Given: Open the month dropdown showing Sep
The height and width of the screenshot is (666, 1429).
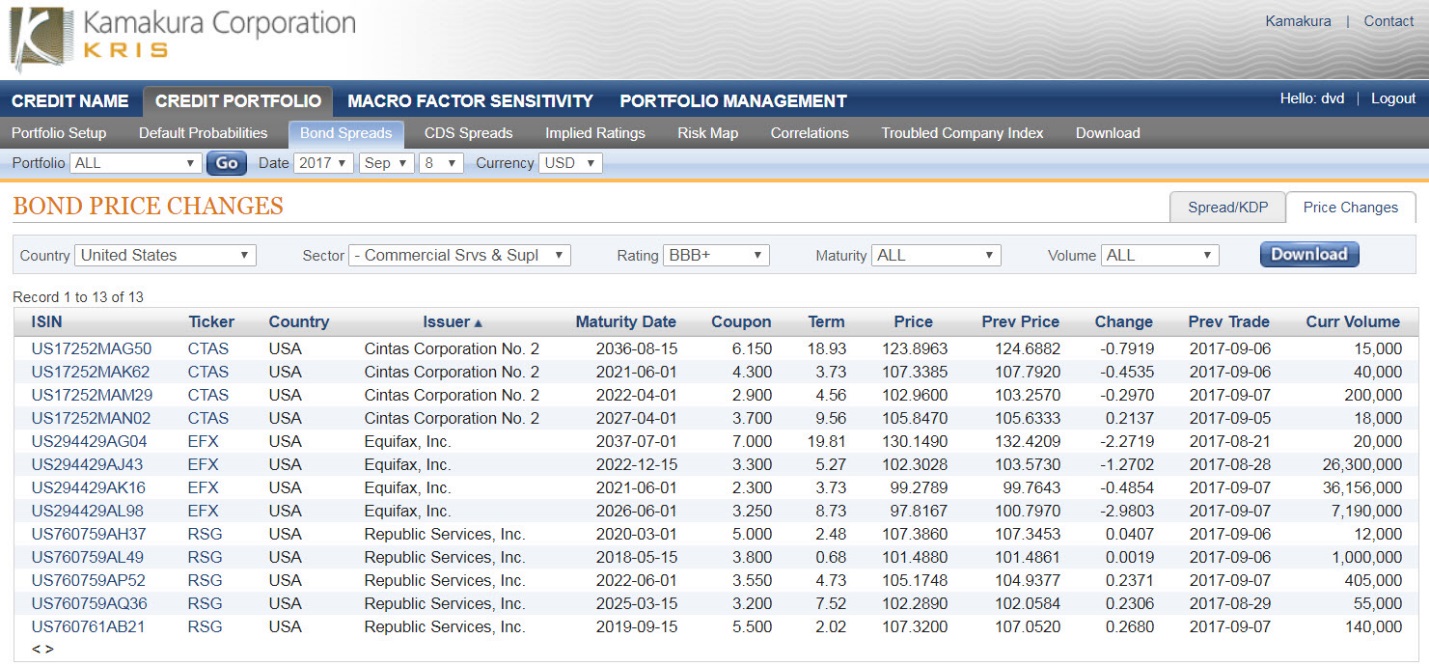Looking at the screenshot, I should (386, 163).
